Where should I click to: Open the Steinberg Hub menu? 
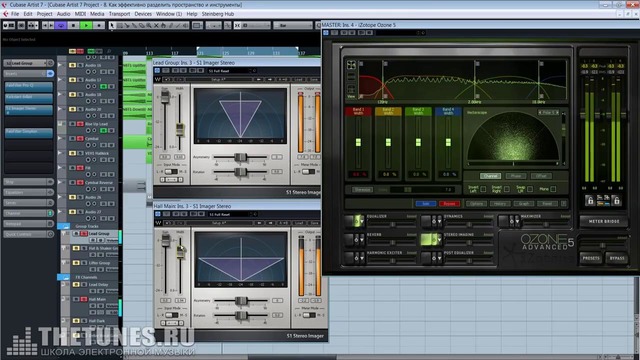click(x=218, y=14)
